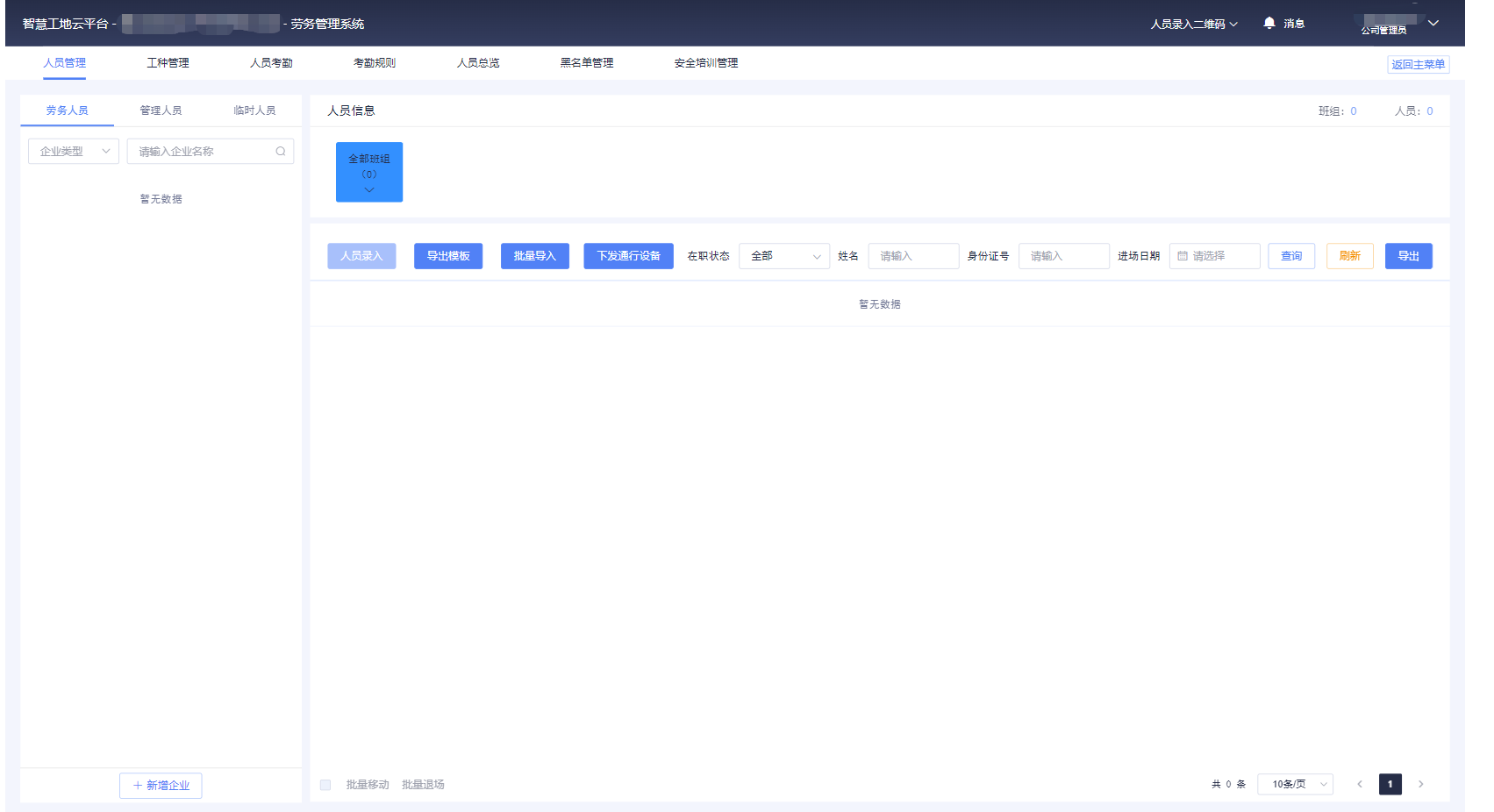Focus the 身份证号 input field
This screenshot has height=812, width=1494.
pos(1064,256)
